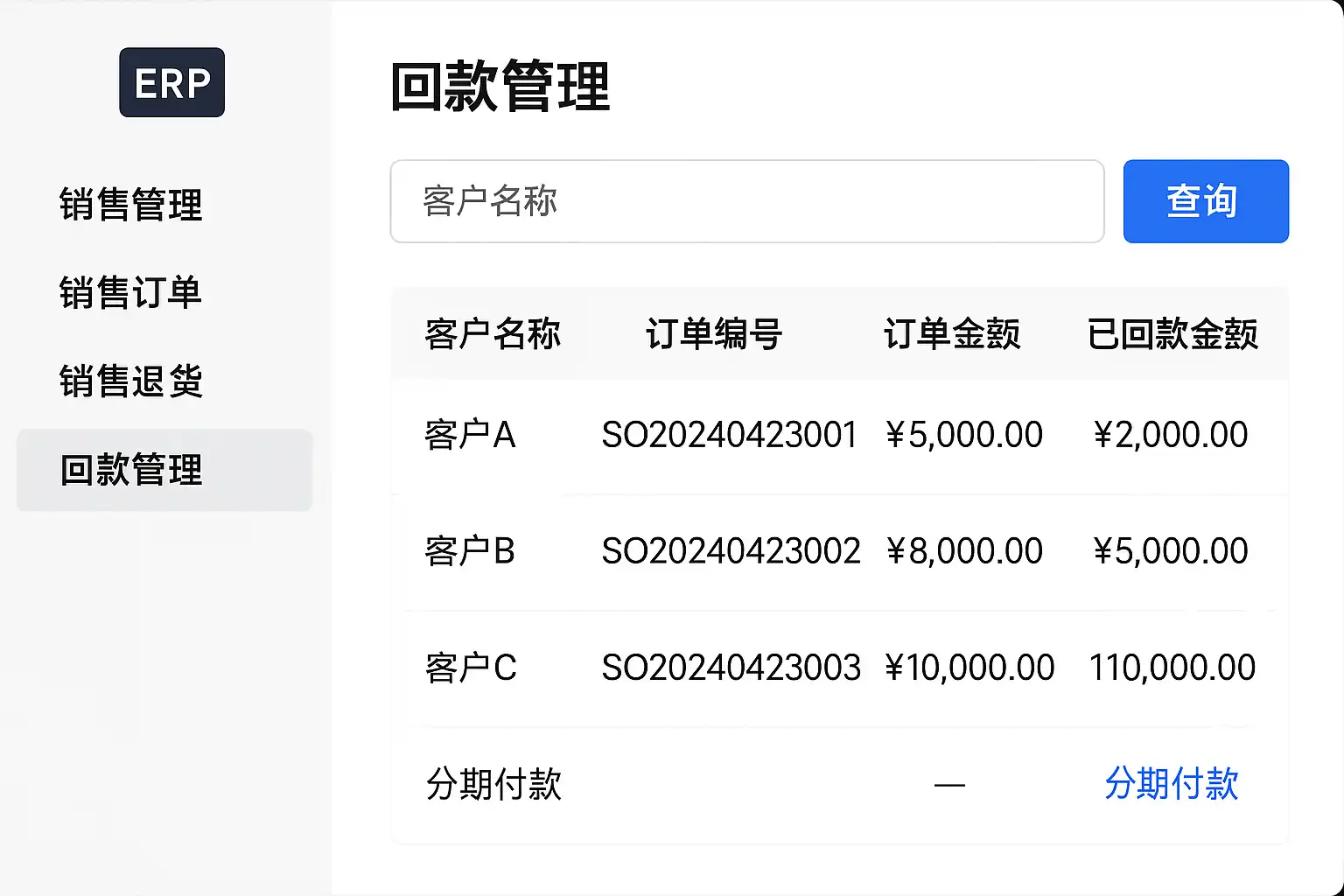Open the 销售退货 menu item
This screenshot has width=1344, height=896.
[x=131, y=381]
